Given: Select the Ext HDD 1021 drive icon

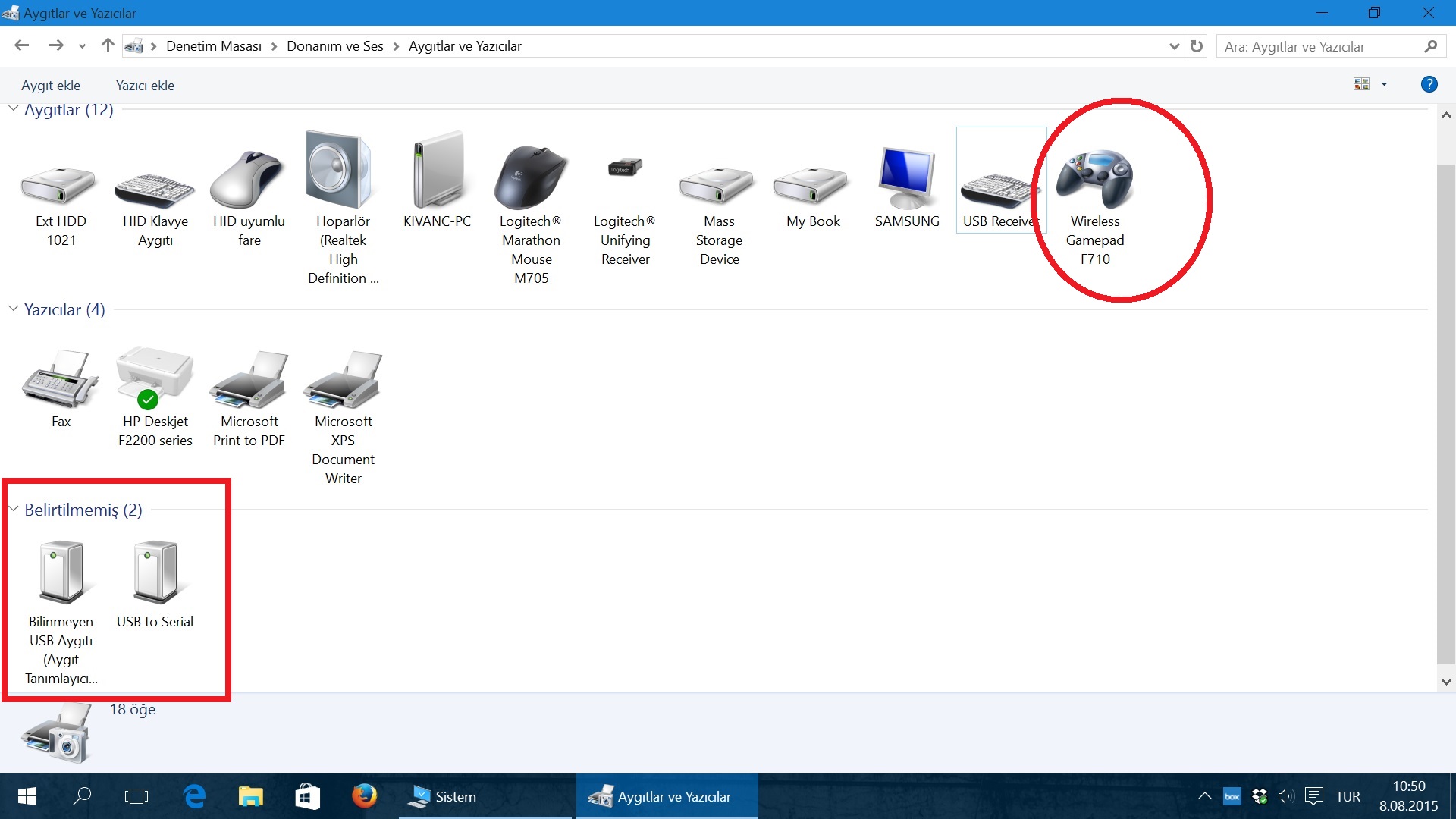Looking at the screenshot, I should (x=60, y=186).
